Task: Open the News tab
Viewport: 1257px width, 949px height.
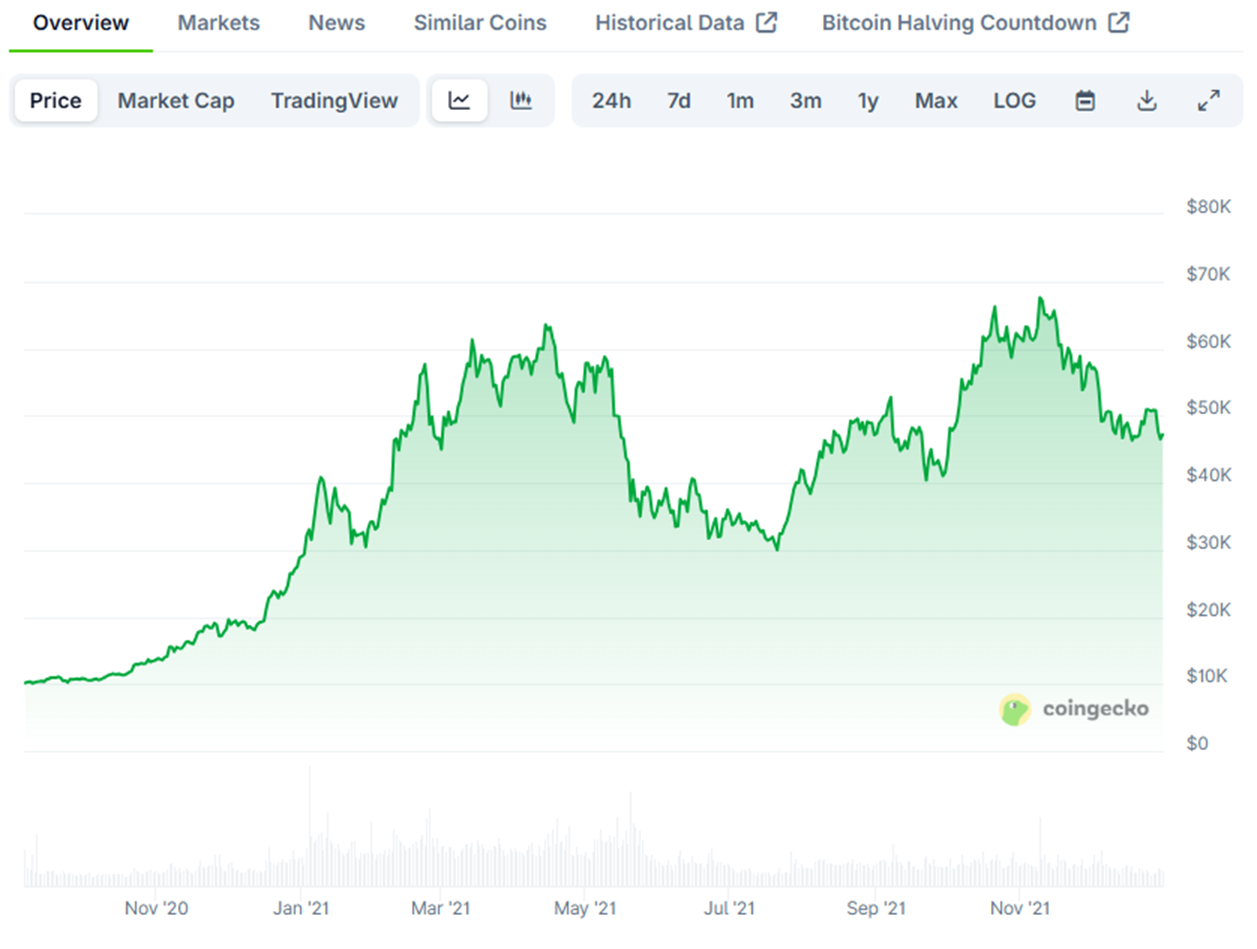Action: pos(337,22)
